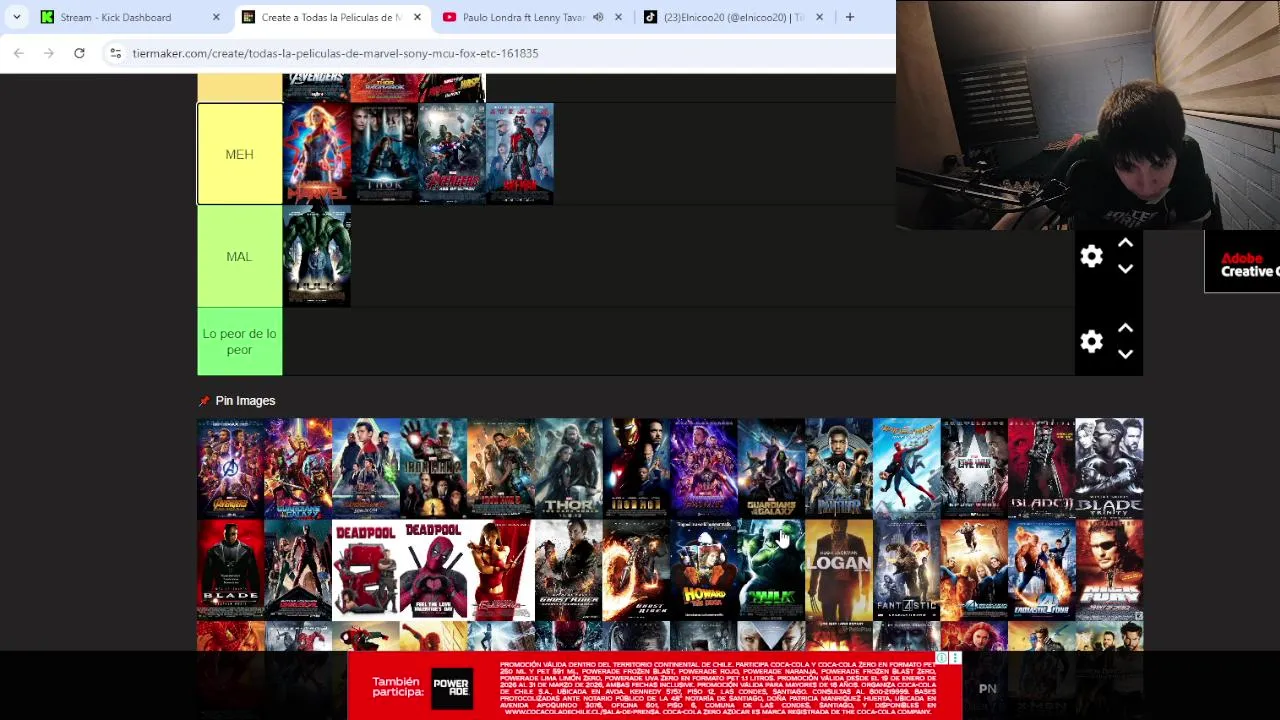Pick the Black Panther poster
This screenshot has height=720, width=1280.
click(838, 467)
